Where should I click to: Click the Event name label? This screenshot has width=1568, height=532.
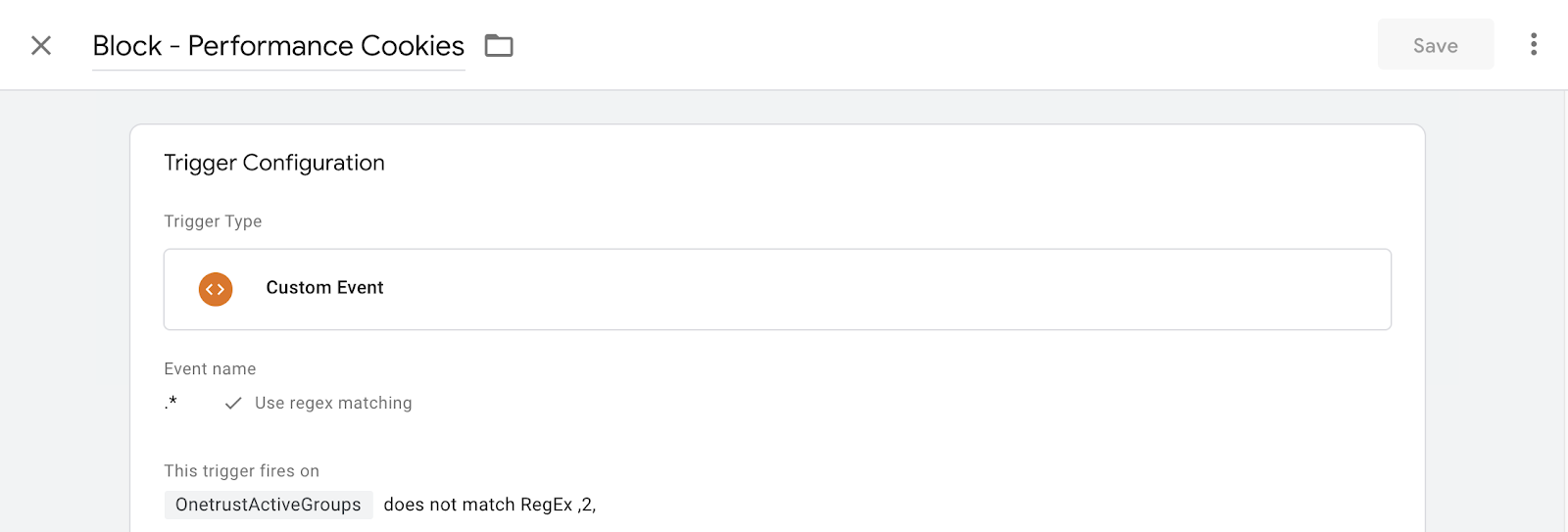[210, 369]
